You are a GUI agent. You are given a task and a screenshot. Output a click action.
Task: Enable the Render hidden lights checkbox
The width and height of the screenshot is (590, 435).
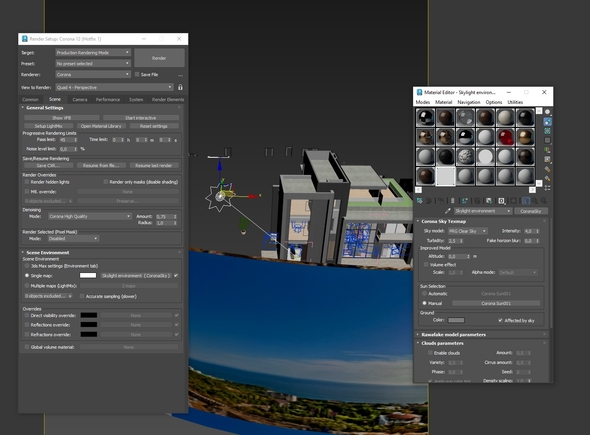point(27,182)
